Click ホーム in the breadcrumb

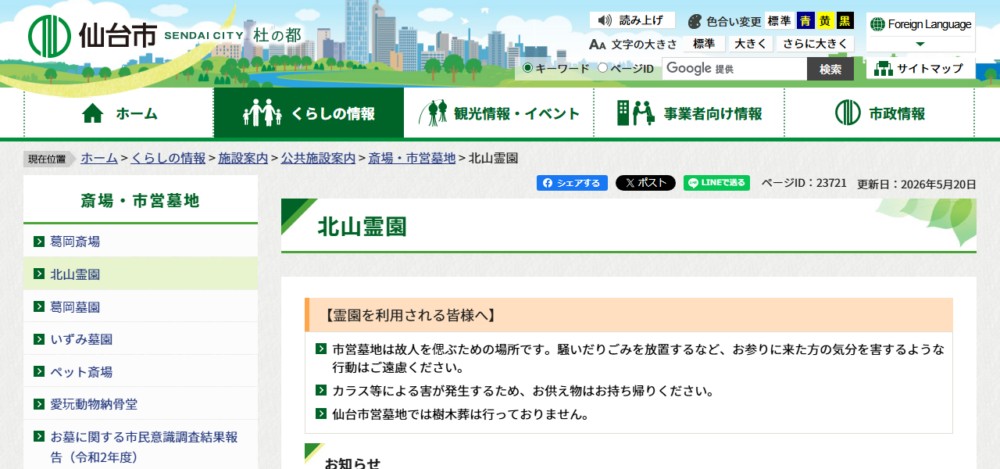point(99,158)
